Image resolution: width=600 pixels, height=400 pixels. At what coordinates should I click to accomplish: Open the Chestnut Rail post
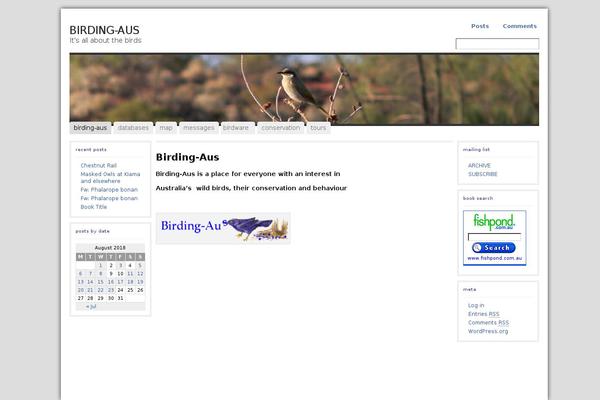tap(99, 165)
